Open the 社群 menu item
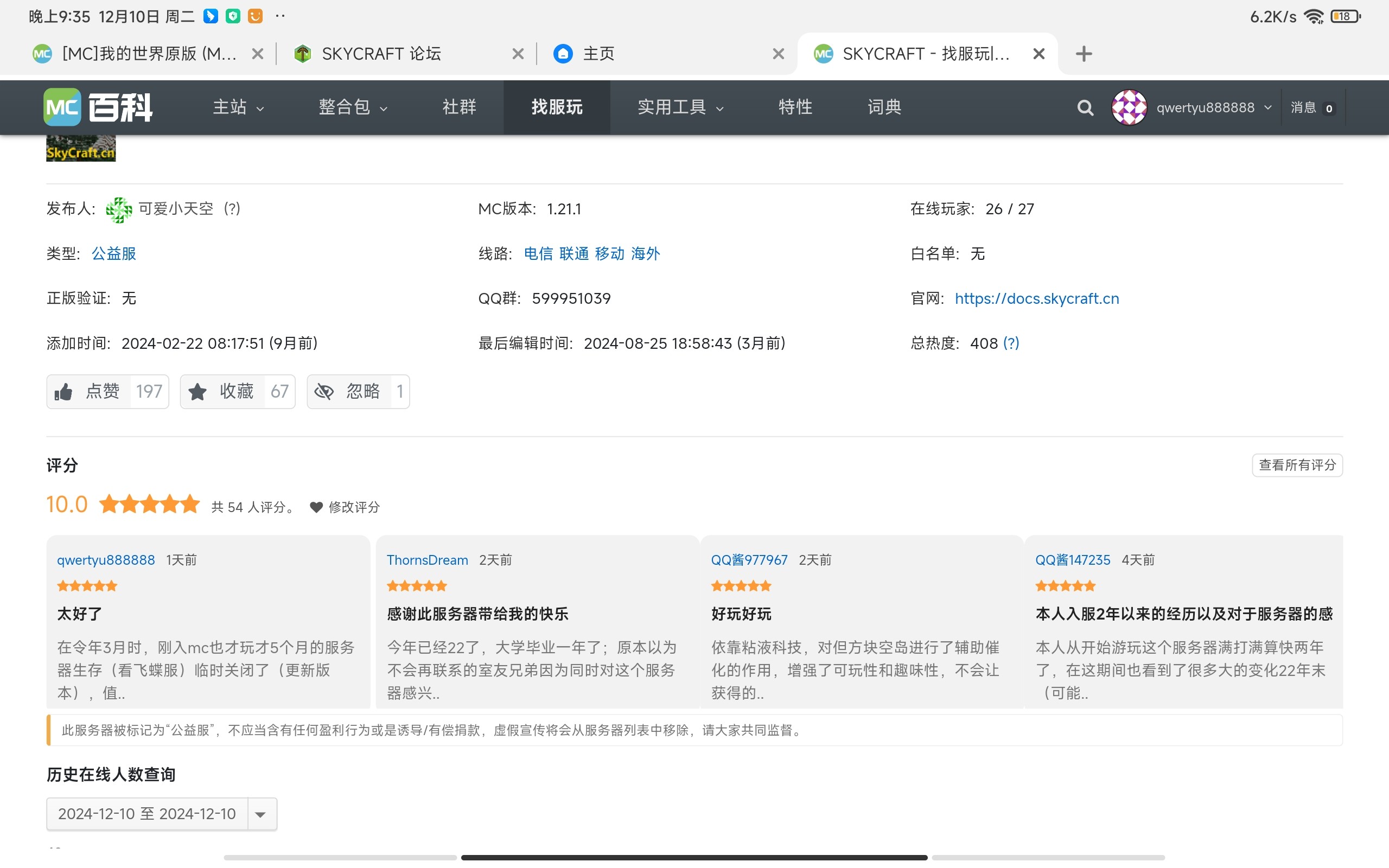1389x868 pixels. [x=459, y=107]
